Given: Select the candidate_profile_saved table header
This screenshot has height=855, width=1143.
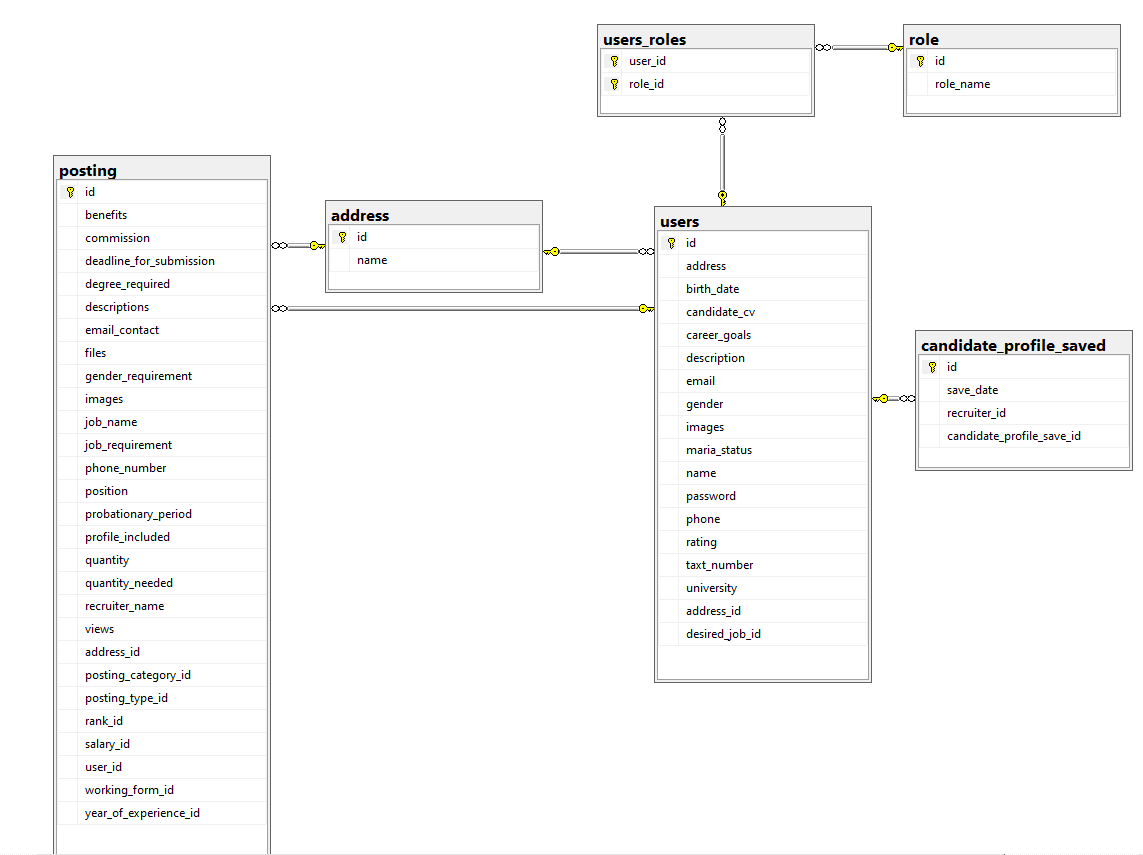Looking at the screenshot, I should [1023, 344].
